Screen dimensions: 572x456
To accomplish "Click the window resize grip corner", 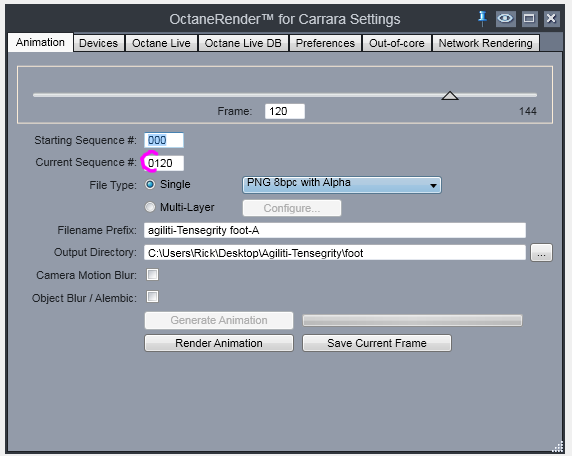I will pos(558,447).
